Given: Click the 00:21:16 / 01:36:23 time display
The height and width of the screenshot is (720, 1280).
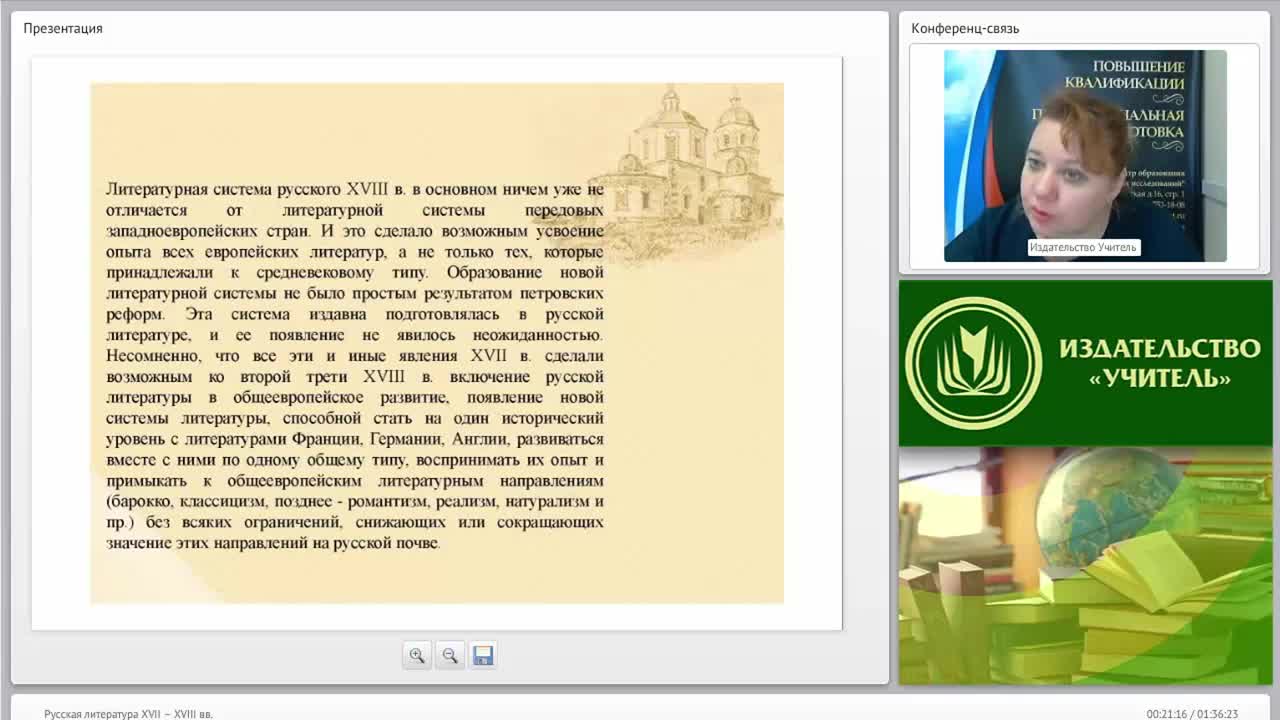Looking at the screenshot, I should pyautogui.click(x=1192, y=714).
